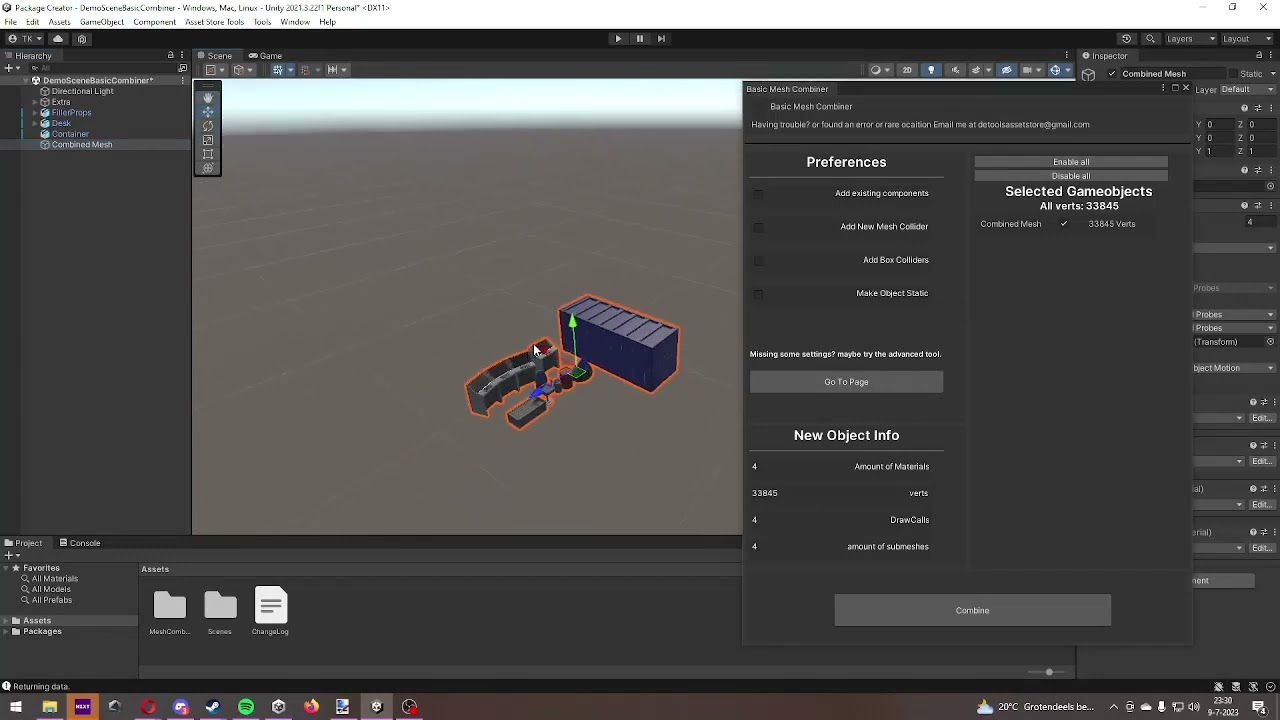Open the Unity package manager hexagon icon
The width and height of the screenshot is (1280, 720).
click(x=82, y=39)
